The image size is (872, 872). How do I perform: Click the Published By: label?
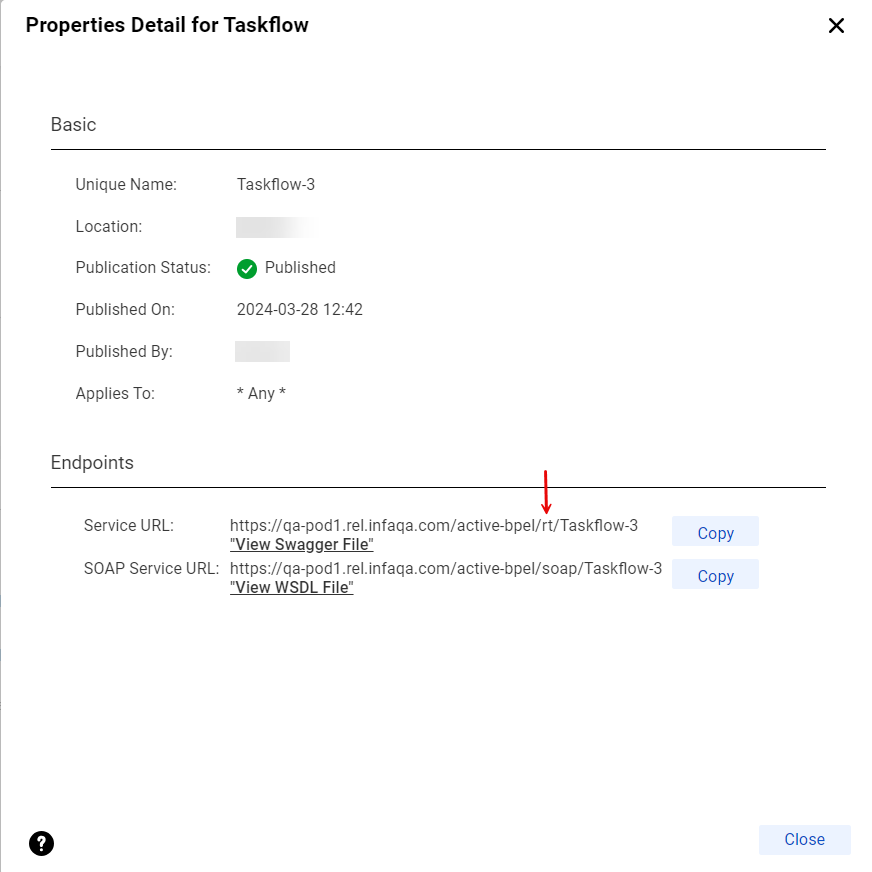pos(124,351)
